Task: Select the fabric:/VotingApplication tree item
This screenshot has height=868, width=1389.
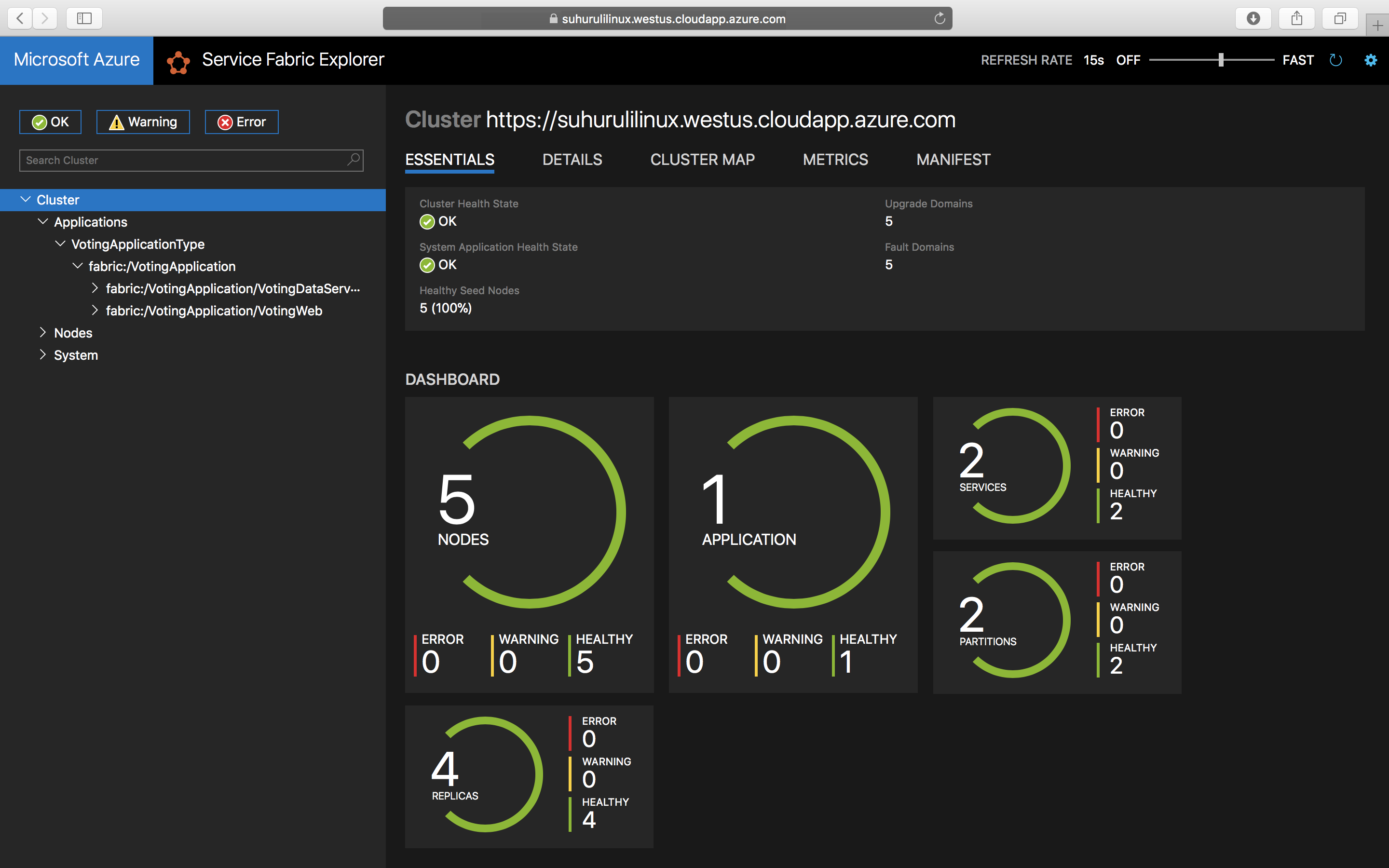Action: [162, 266]
